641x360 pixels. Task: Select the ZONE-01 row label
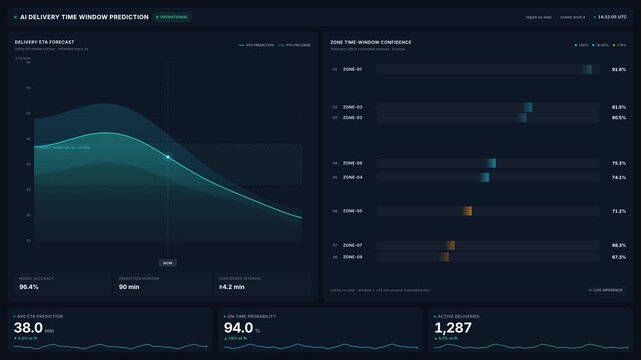pos(352,69)
